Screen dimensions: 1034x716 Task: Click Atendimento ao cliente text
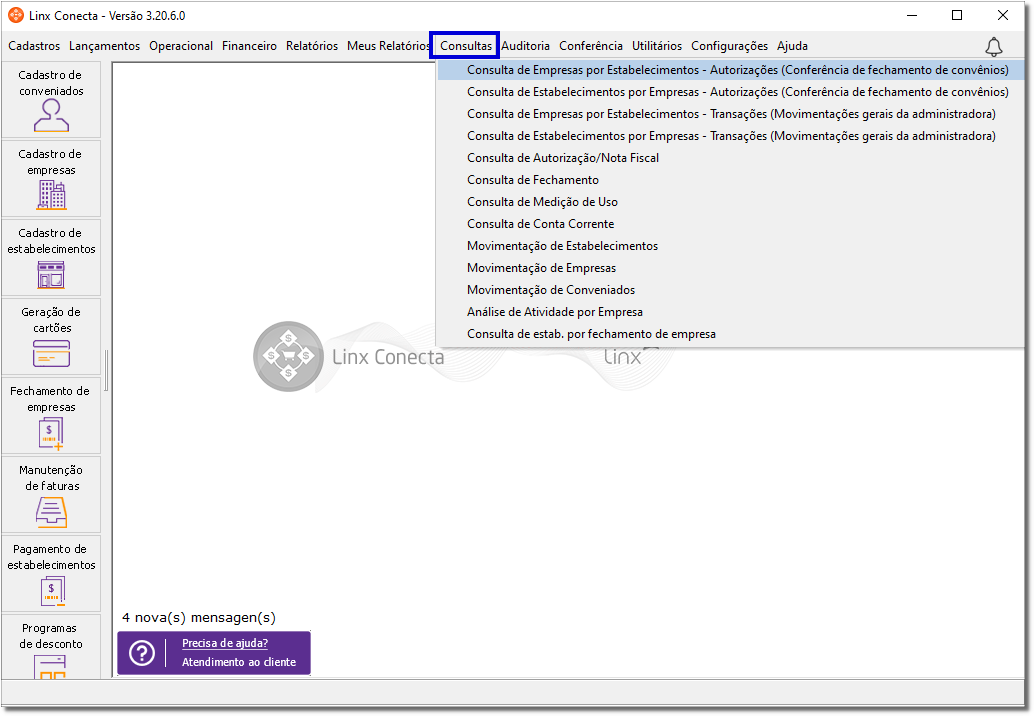(239, 662)
